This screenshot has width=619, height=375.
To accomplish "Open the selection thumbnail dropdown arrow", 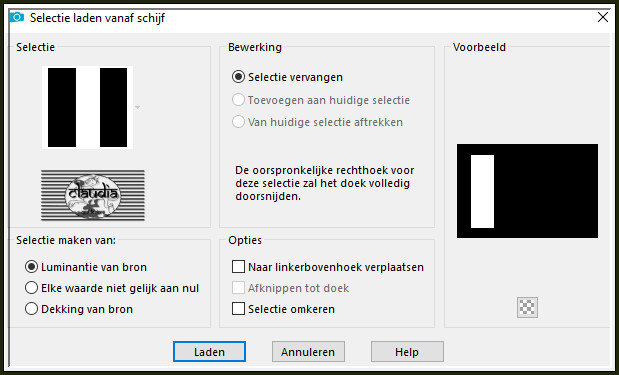I will (137, 107).
